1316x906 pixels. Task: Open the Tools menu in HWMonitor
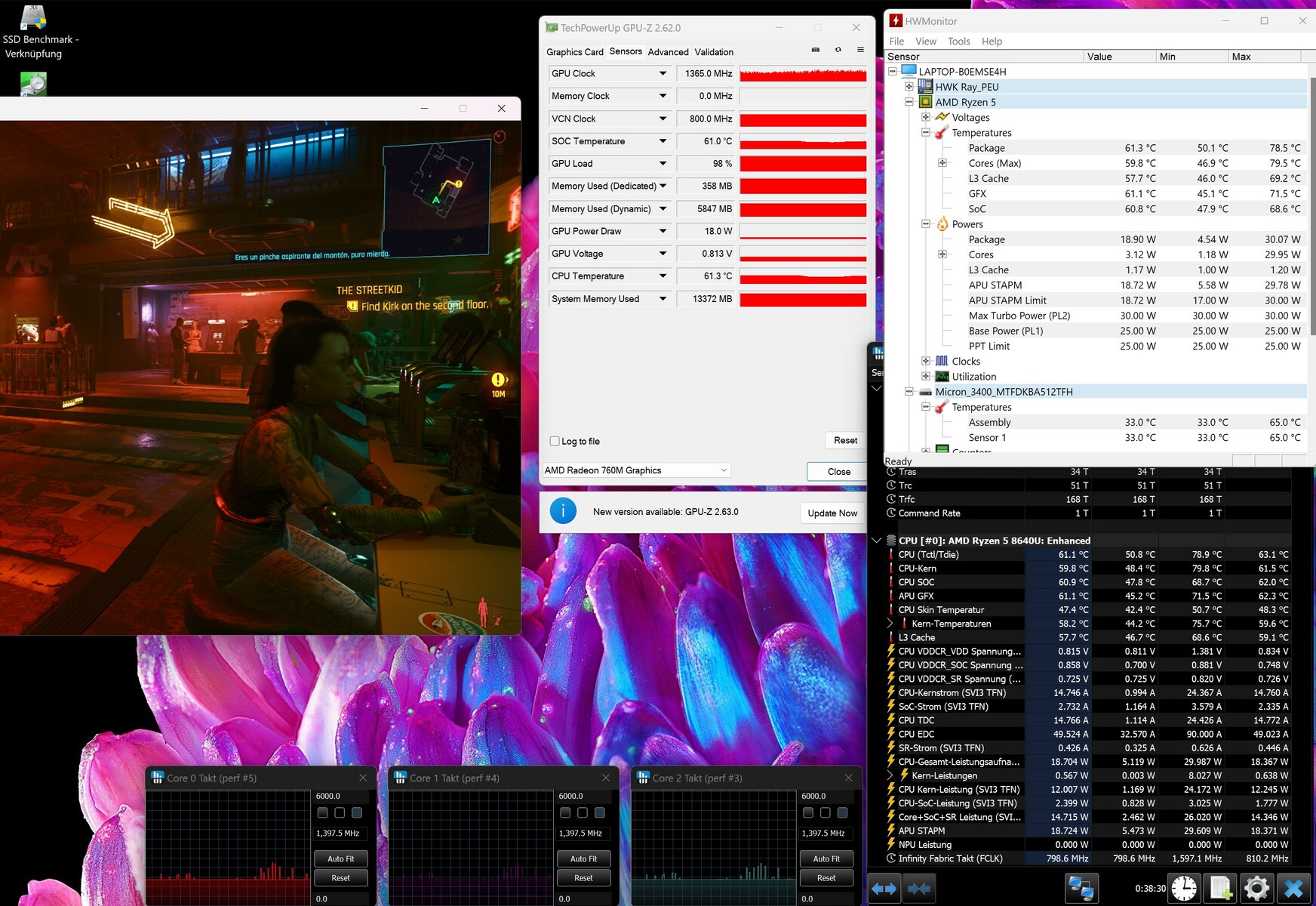tap(958, 42)
